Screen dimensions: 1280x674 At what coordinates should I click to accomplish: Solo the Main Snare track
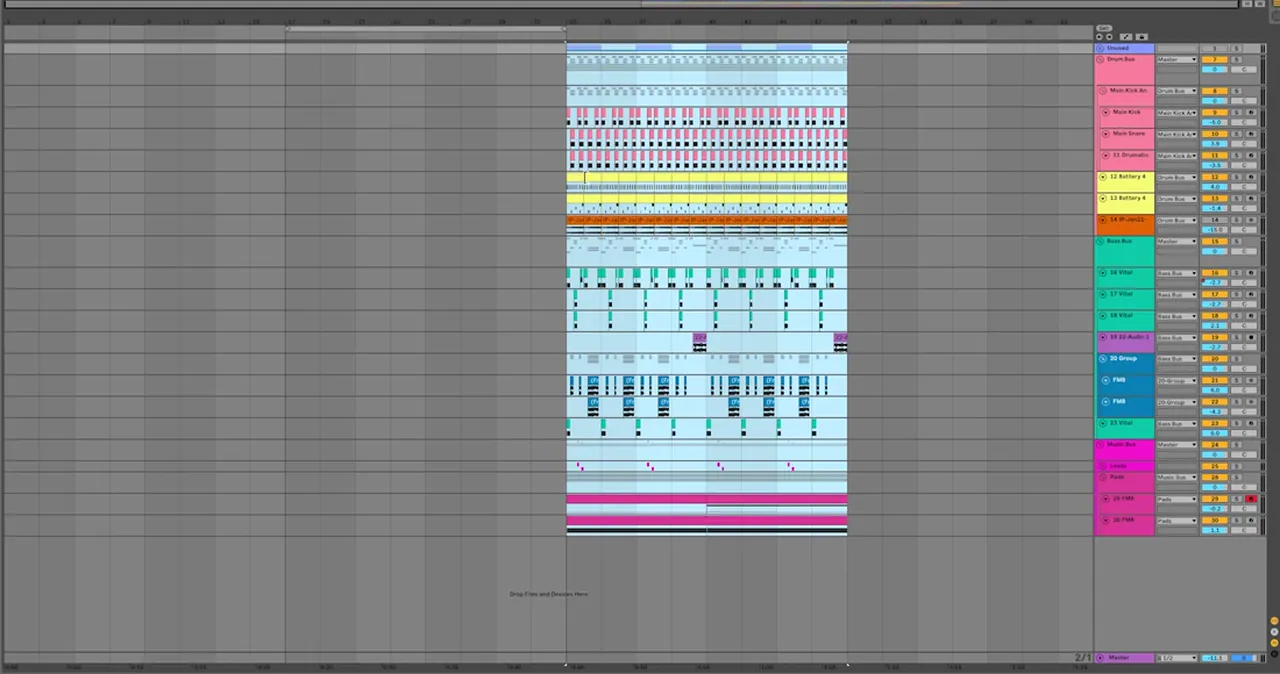[1236, 134]
